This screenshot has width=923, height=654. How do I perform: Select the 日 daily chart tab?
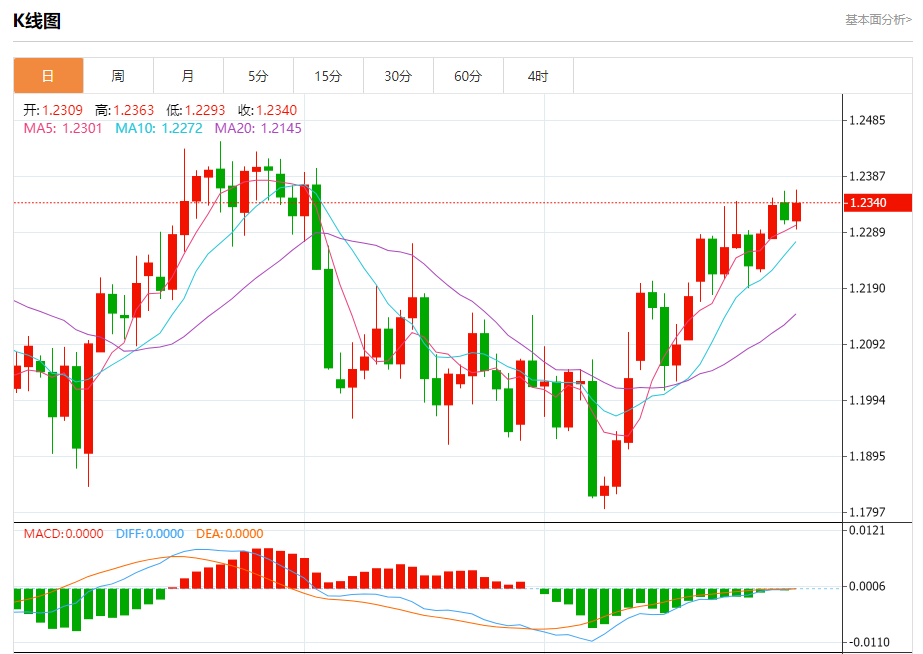pos(48,76)
